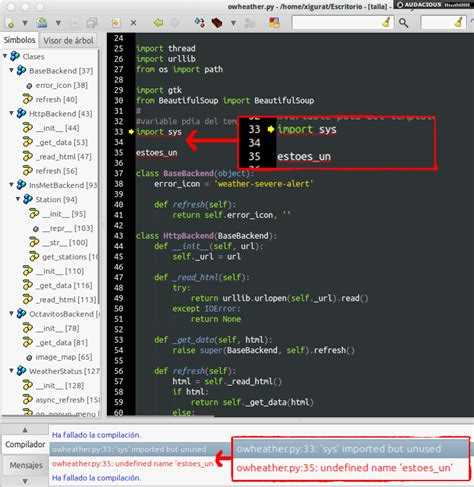The height and width of the screenshot is (487, 474).
Task: Select BaseBackend [37] in the symbols tree
Action: 61,71
